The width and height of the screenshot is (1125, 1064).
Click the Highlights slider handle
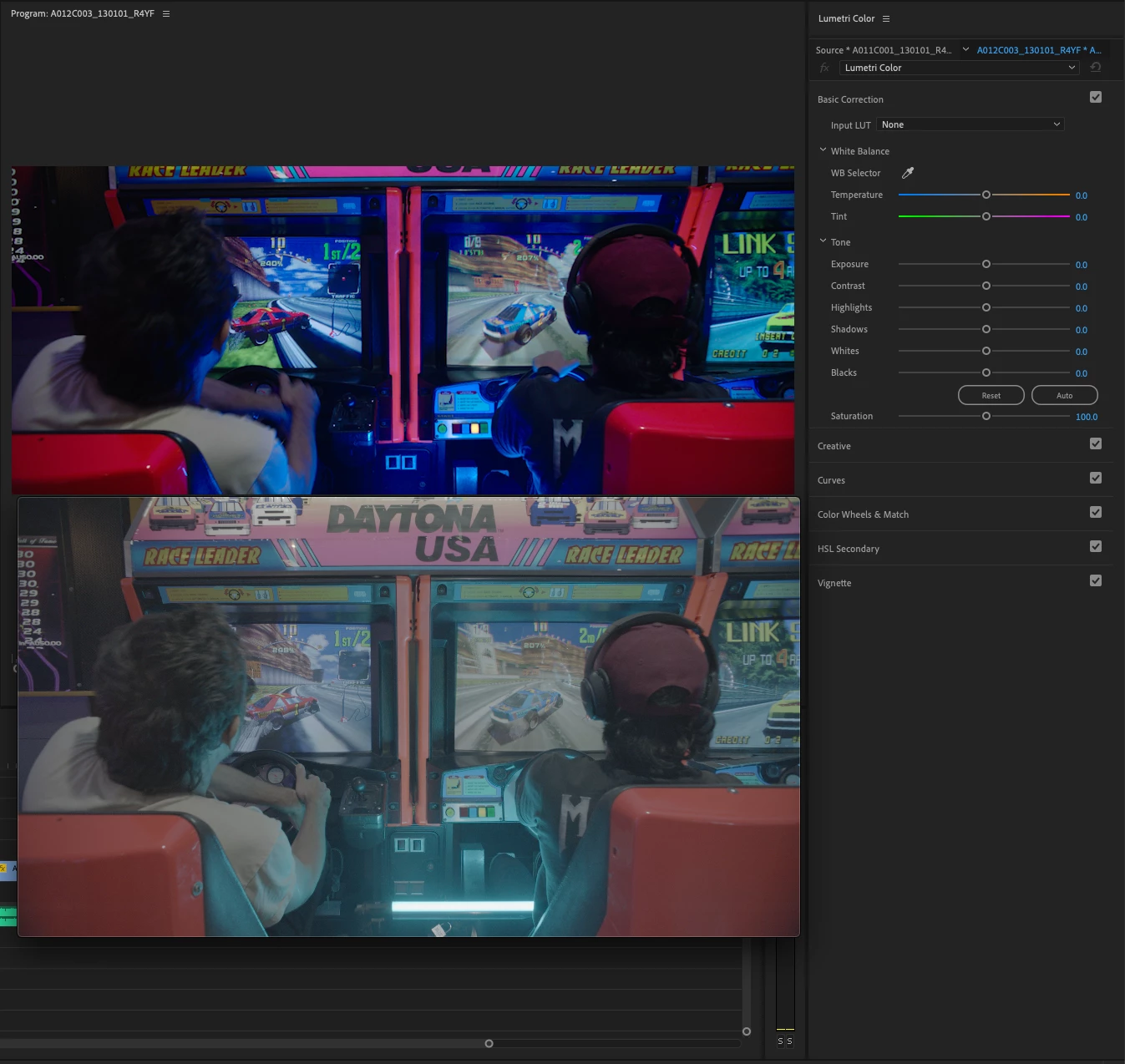click(x=986, y=307)
